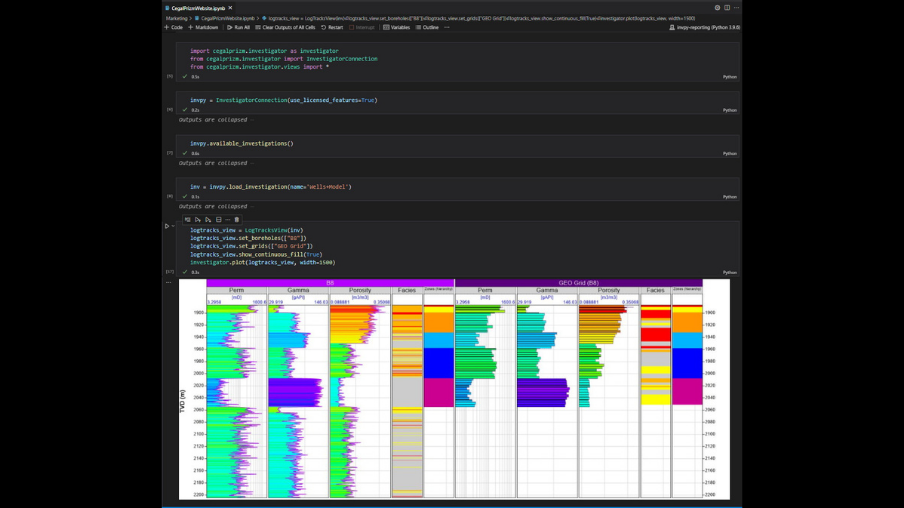Run All notebook cells
The image size is (904, 508).
[x=239, y=27]
